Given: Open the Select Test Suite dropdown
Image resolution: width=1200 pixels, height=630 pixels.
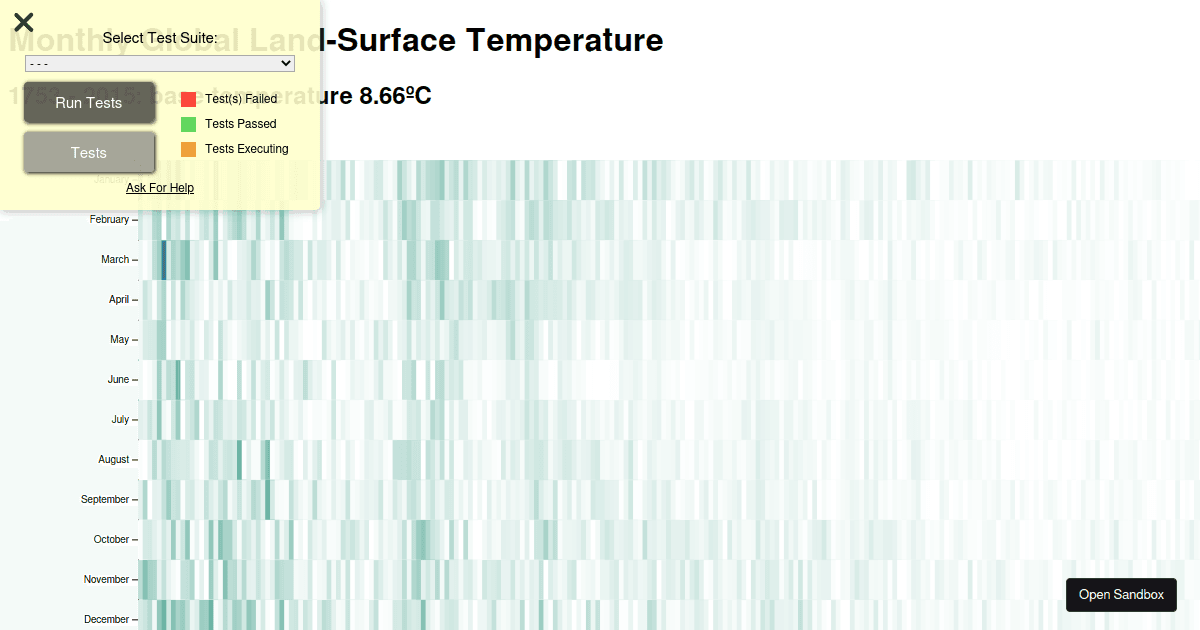Looking at the screenshot, I should click(x=157, y=63).
